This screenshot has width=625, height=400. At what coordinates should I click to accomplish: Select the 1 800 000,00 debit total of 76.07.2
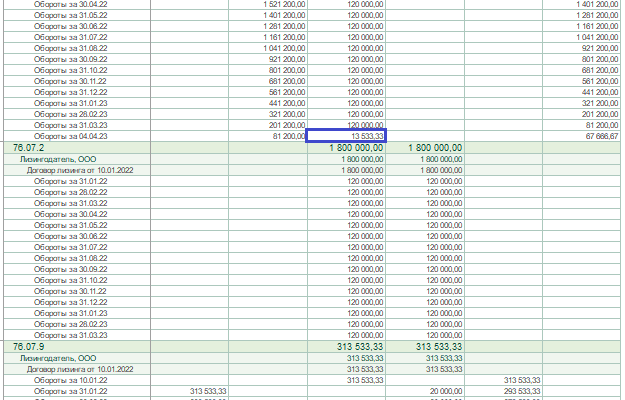(x=356, y=148)
